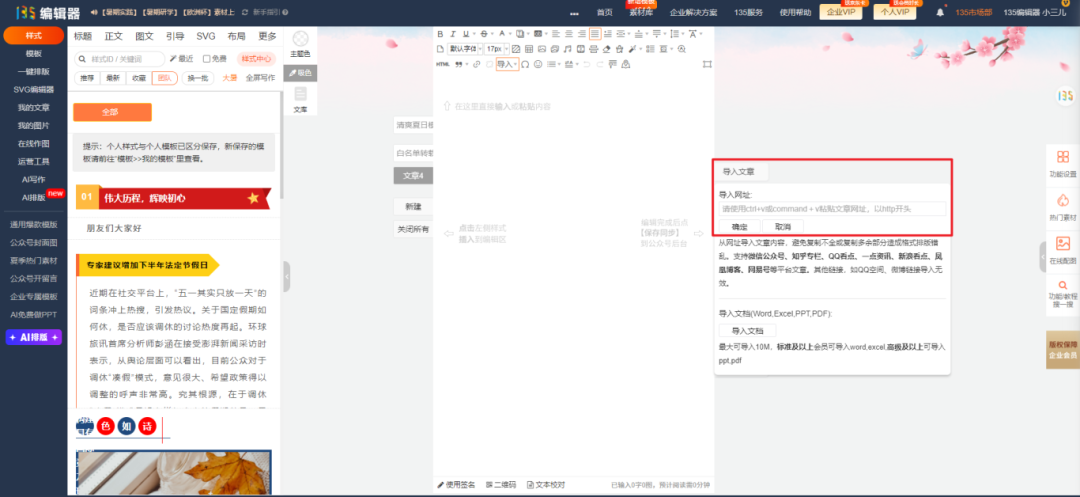Viewport: 1080px width, 497px height.
Task: Insert special character omega symbol
Action: tap(525, 64)
